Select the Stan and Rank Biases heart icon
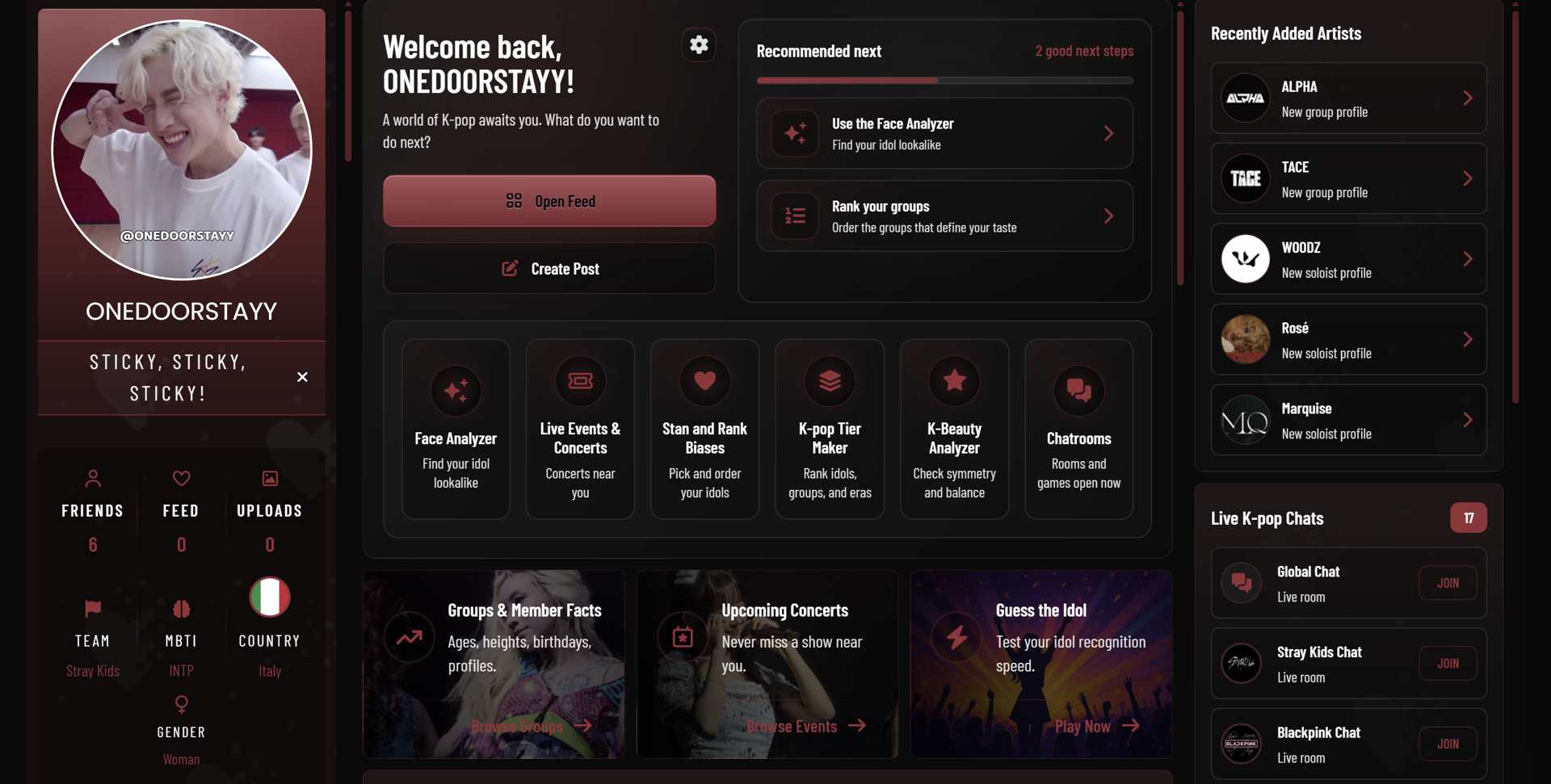The height and width of the screenshot is (784, 1551). pos(704,381)
